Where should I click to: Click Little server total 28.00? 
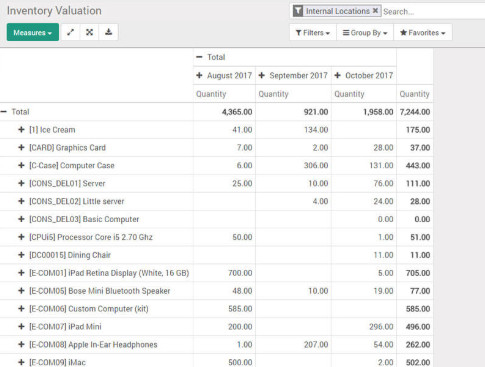point(420,201)
